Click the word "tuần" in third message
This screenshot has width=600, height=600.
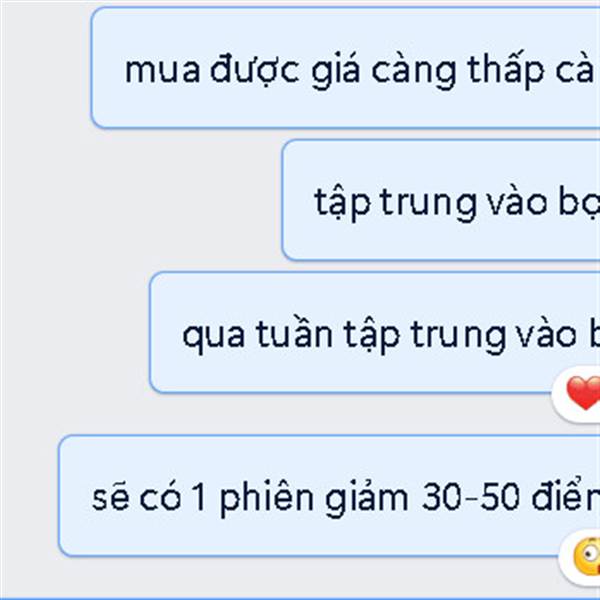(x=293, y=334)
